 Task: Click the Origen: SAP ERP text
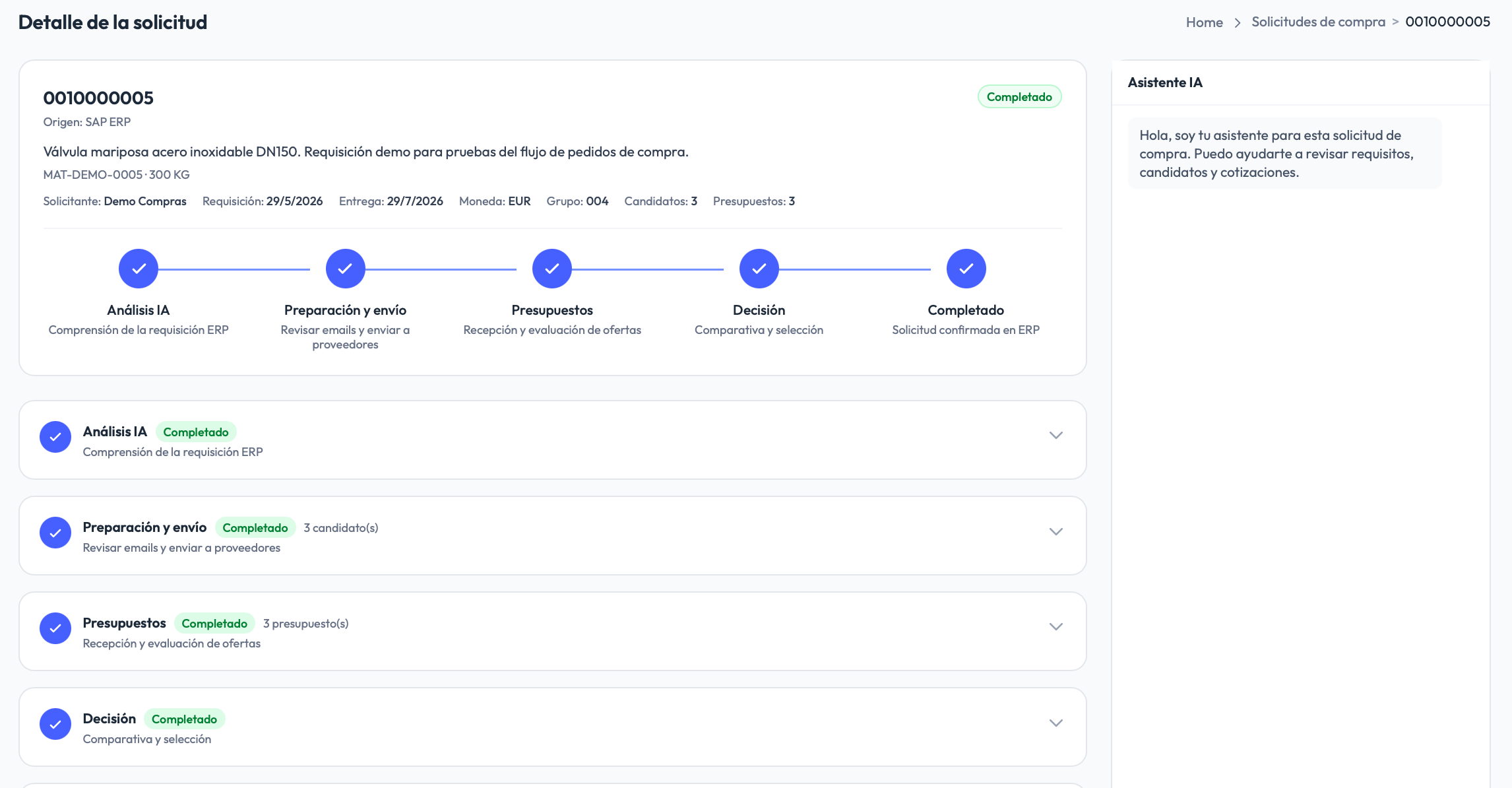[87, 122]
